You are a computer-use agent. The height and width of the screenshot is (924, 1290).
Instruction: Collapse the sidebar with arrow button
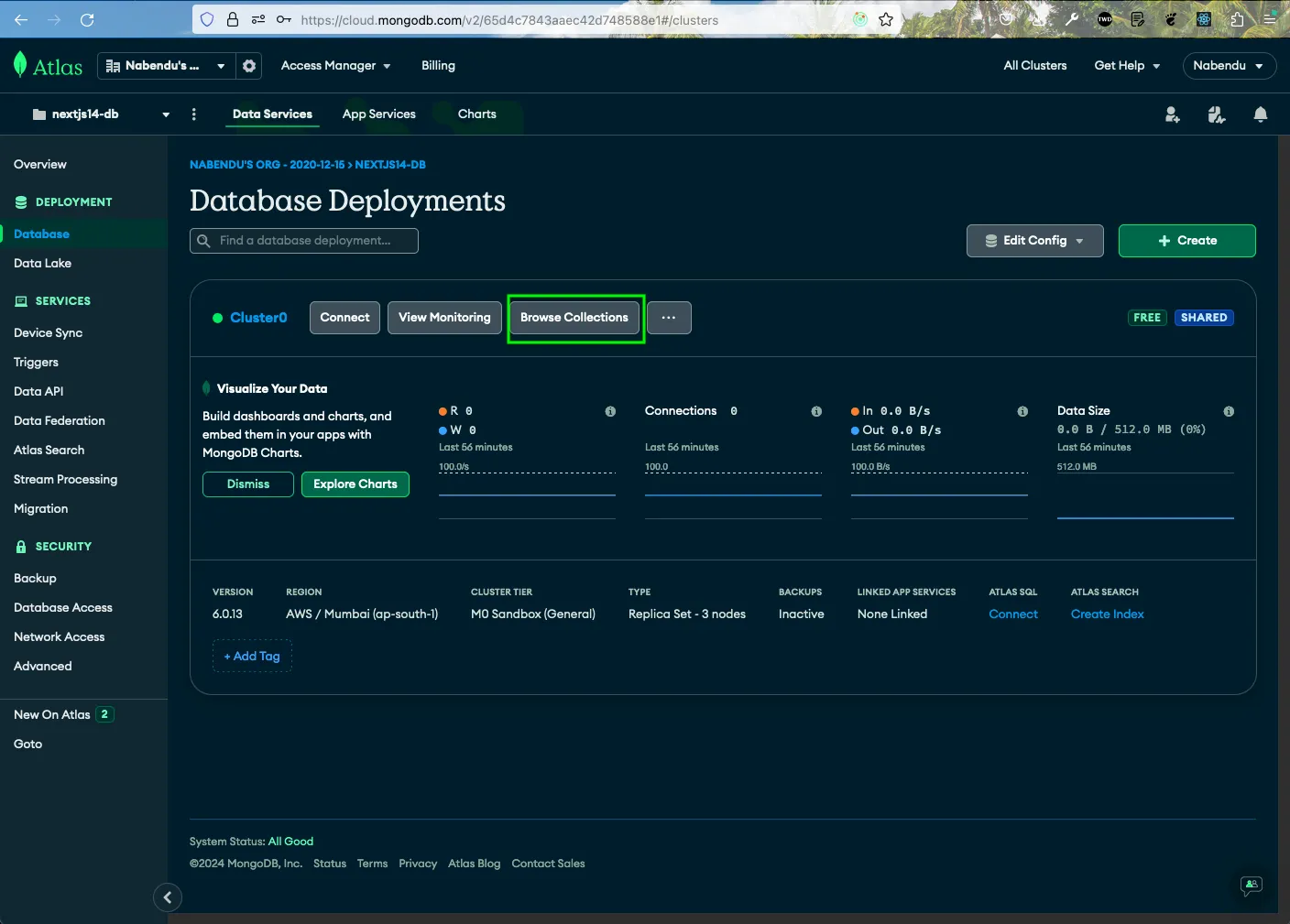[168, 897]
